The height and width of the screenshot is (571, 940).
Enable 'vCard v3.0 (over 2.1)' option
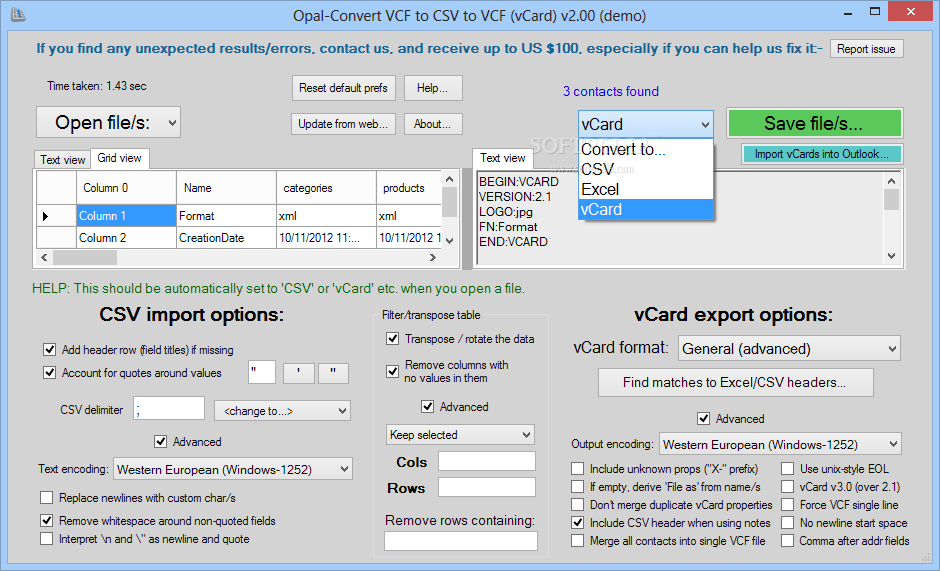coord(788,486)
